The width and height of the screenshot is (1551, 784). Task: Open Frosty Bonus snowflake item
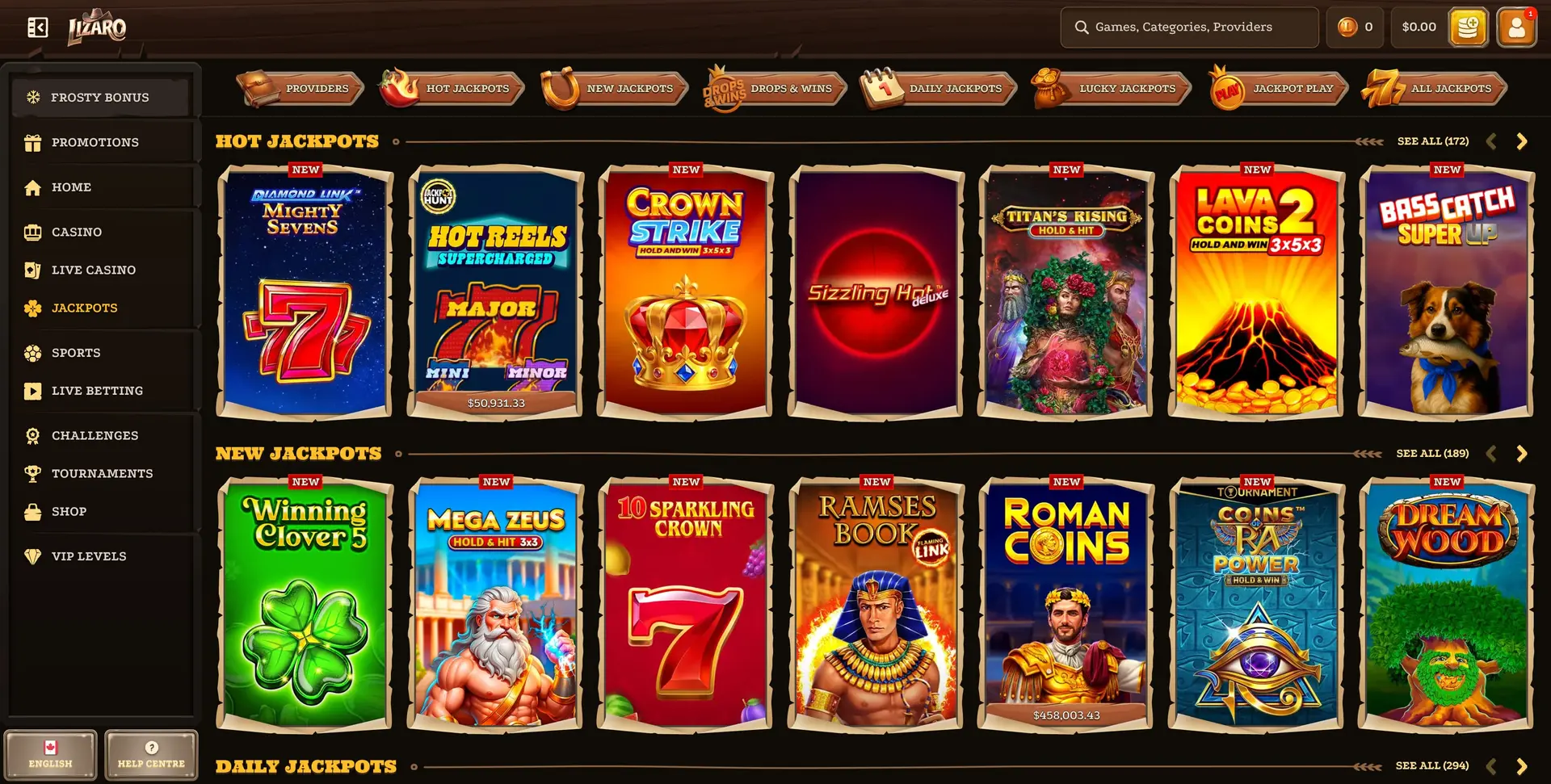point(101,97)
